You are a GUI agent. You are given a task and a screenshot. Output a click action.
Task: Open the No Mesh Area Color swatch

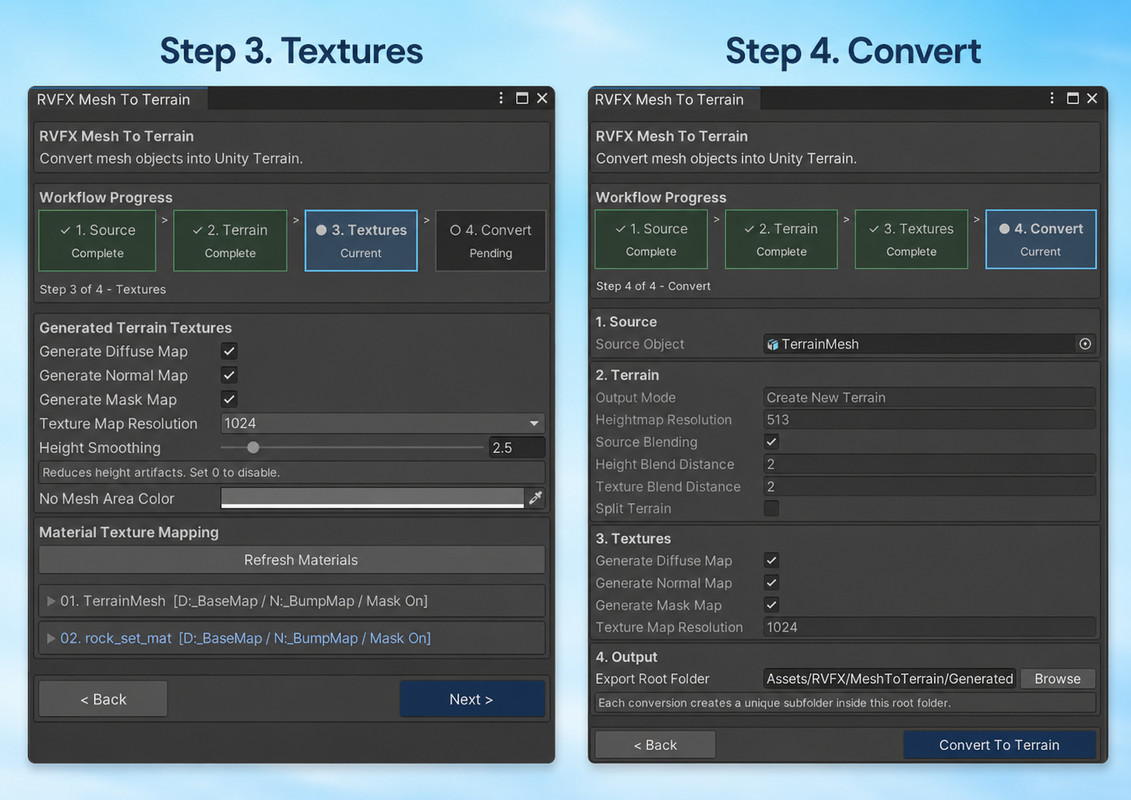tap(372, 498)
